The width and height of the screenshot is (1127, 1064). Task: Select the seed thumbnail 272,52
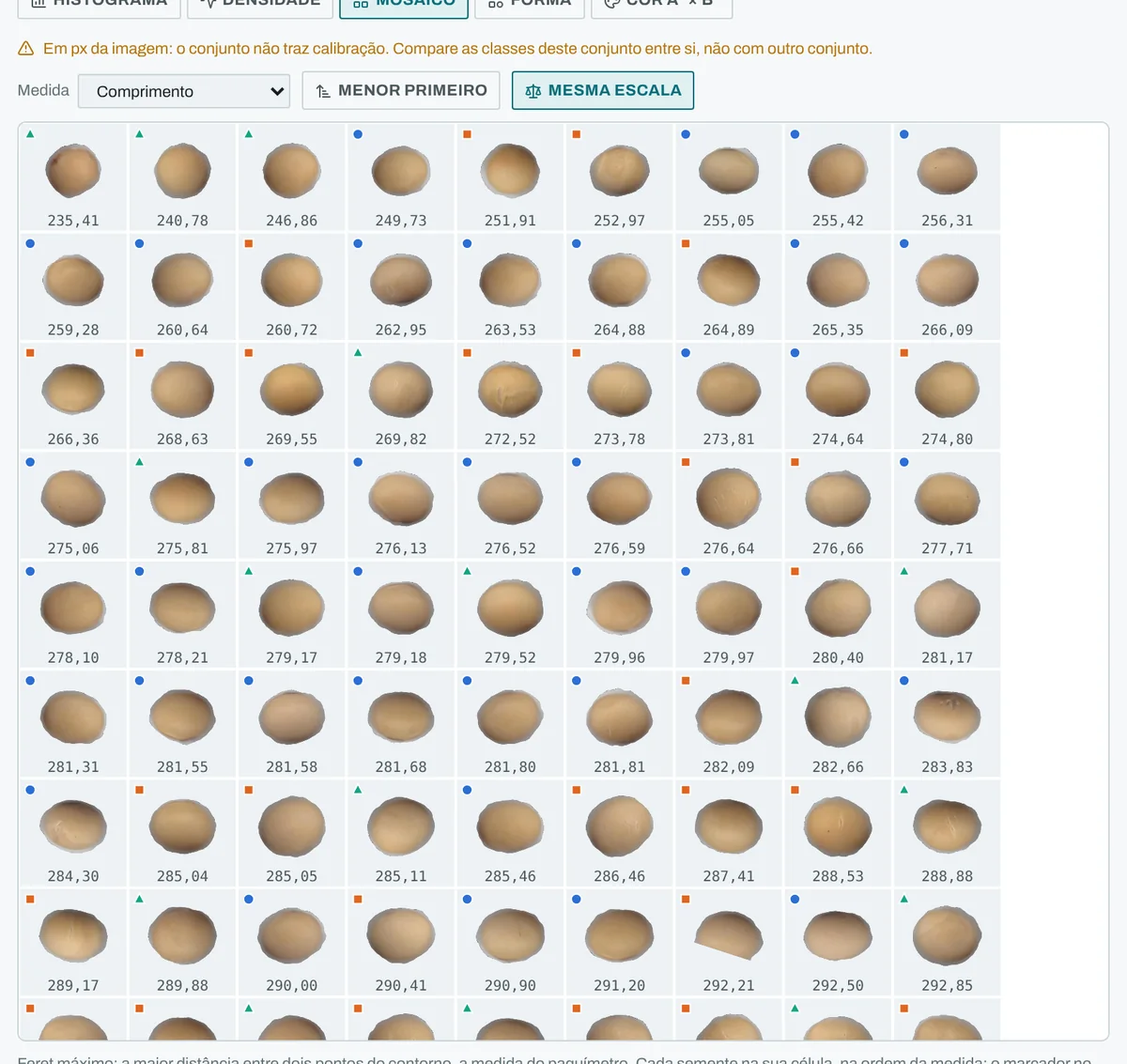pos(510,396)
